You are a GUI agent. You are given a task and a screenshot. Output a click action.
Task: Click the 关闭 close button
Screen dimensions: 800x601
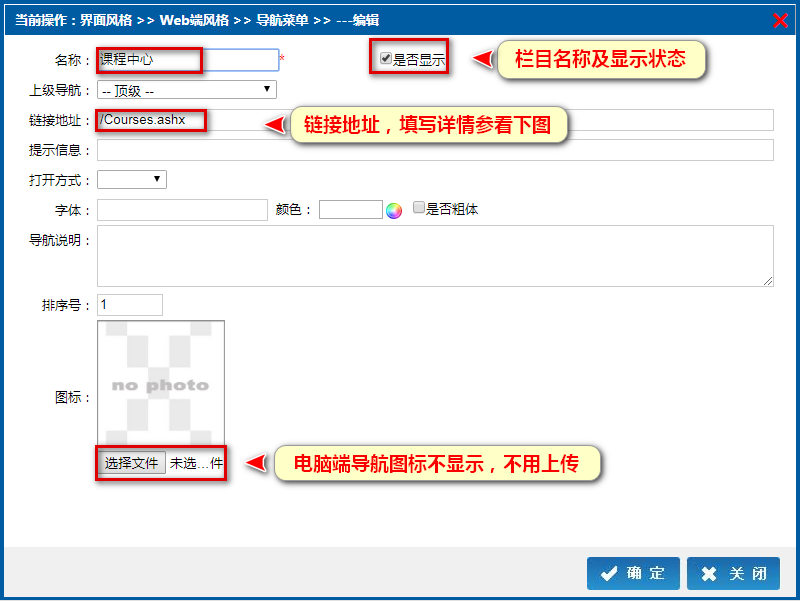733,573
